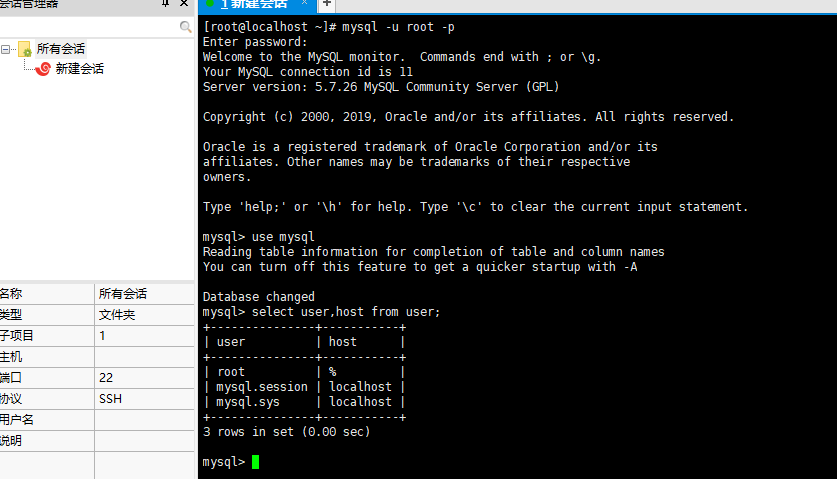Click the 所有会话 folder icon
The image size is (837, 479).
(25, 49)
